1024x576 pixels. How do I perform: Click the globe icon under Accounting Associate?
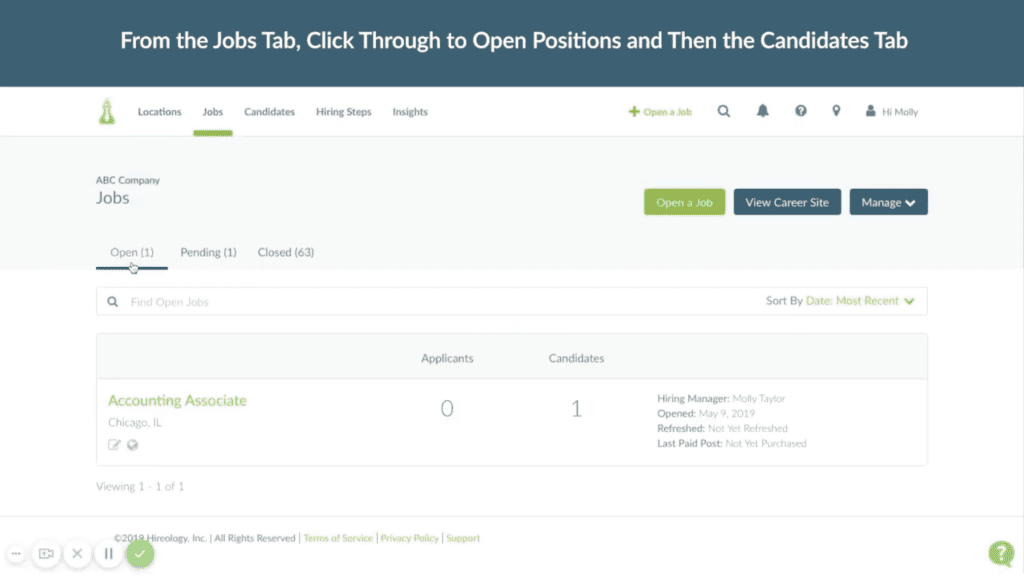coord(133,445)
